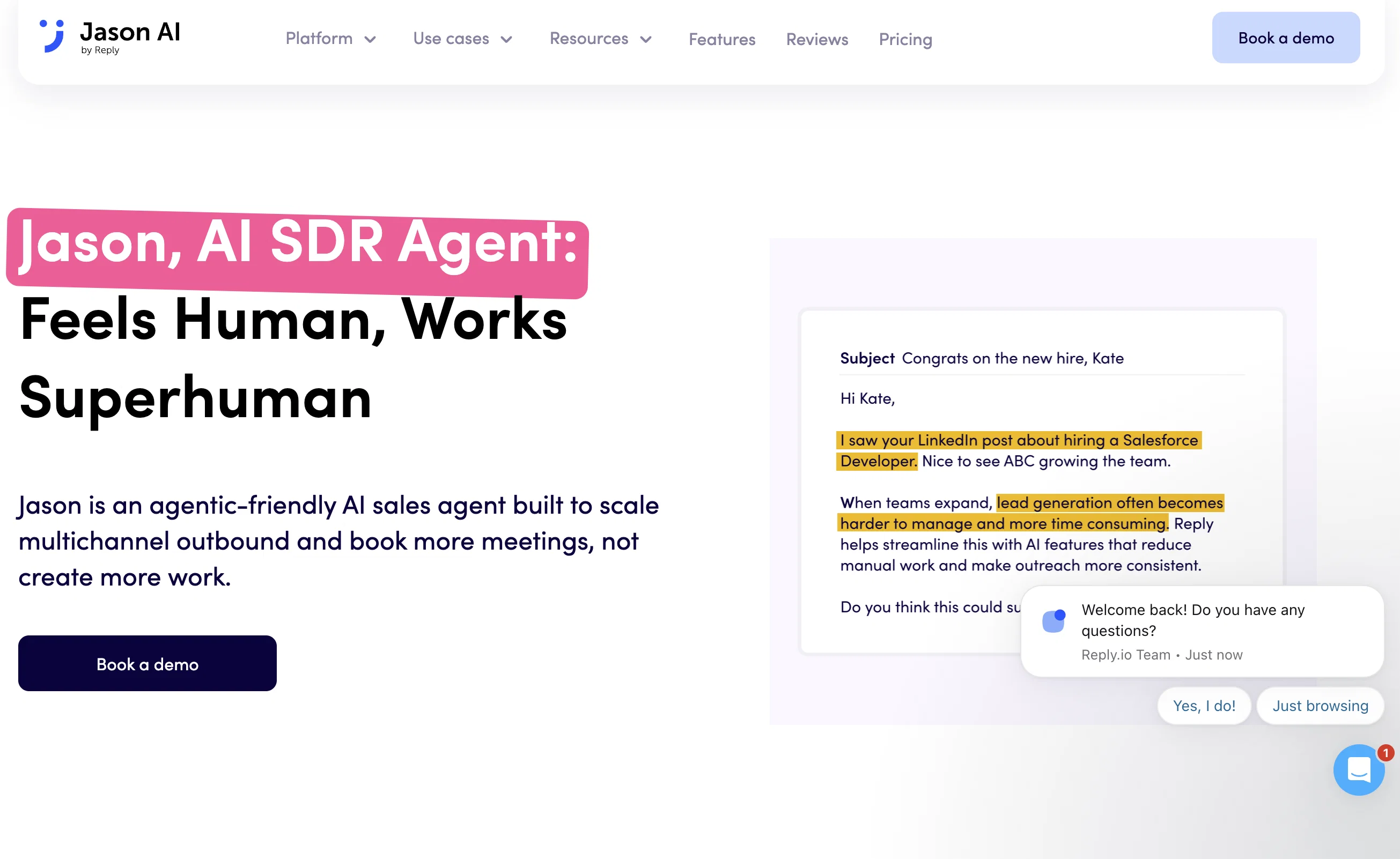The height and width of the screenshot is (859, 1400).
Task: Open the chat widget launcher icon
Action: 1359,770
